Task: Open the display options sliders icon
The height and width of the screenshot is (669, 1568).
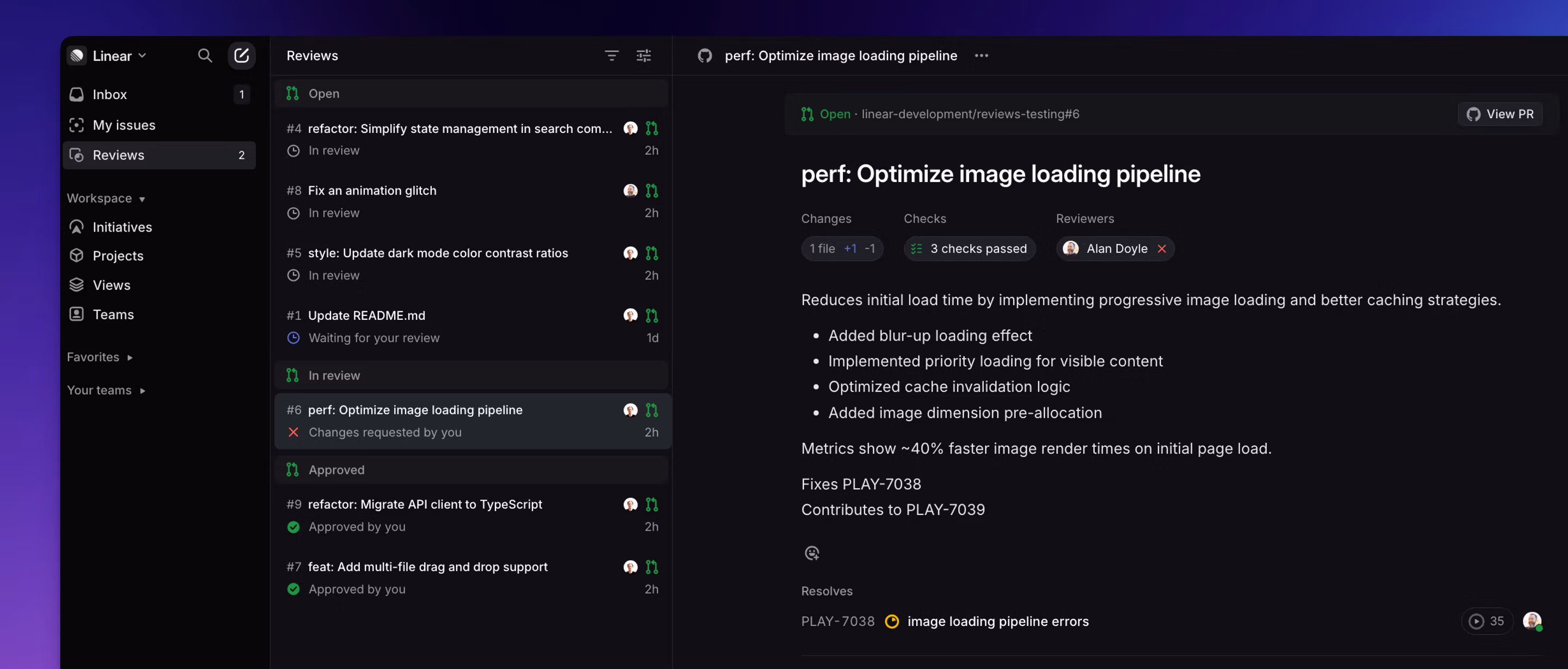Action: pyautogui.click(x=644, y=56)
